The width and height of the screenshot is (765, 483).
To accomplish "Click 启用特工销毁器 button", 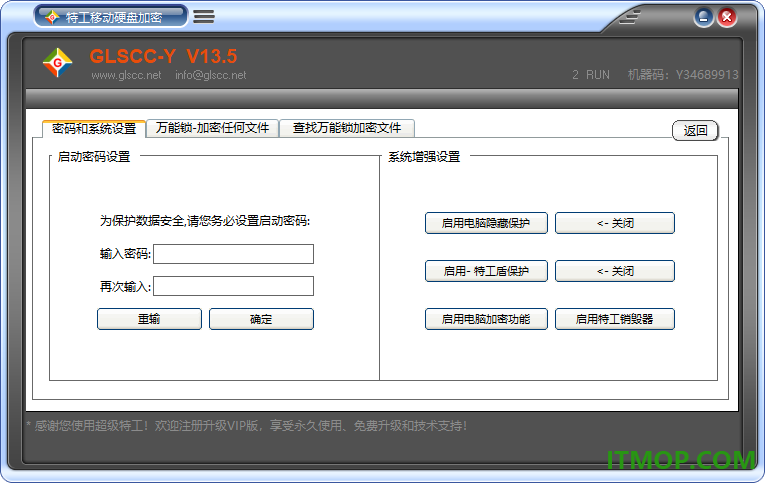I will [615, 319].
